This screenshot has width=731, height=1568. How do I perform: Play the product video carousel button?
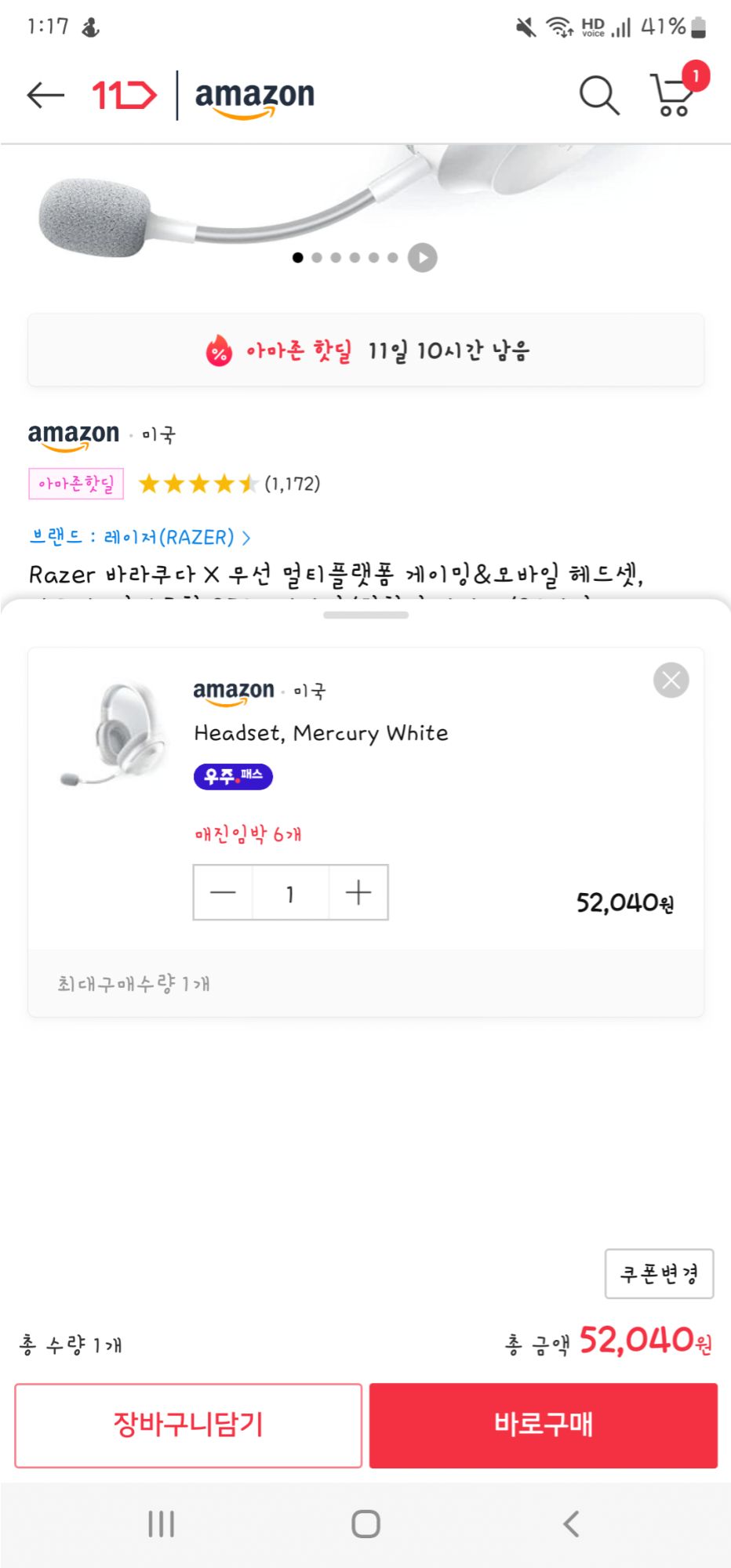point(422,258)
